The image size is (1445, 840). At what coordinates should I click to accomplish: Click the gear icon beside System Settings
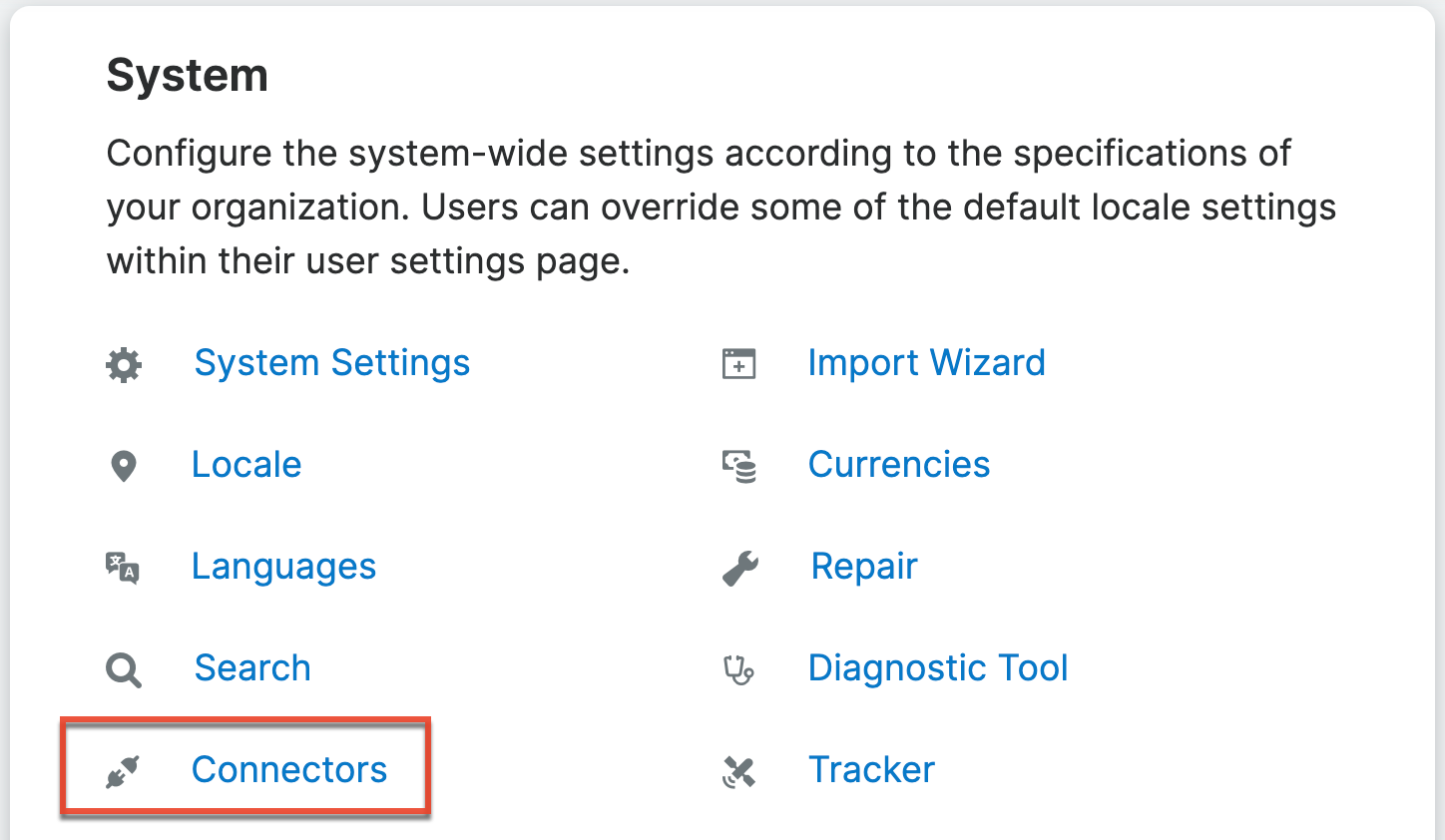coord(124,364)
